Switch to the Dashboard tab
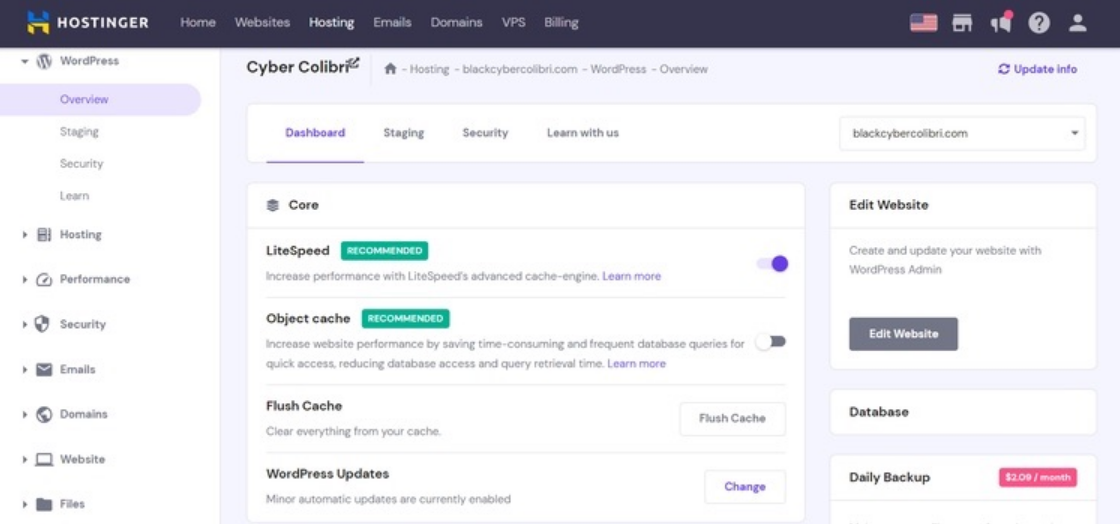The height and width of the screenshot is (524, 1120). (x=315, y=133)
